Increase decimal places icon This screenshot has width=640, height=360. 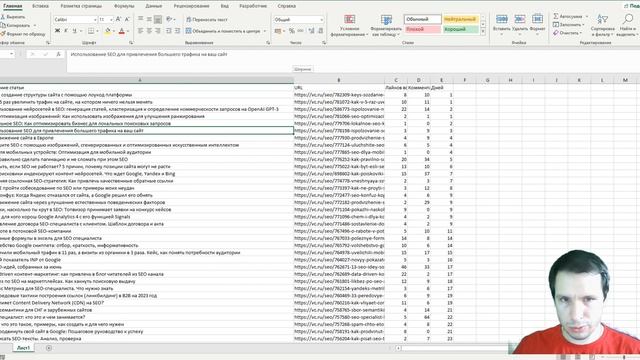point(311,31)
